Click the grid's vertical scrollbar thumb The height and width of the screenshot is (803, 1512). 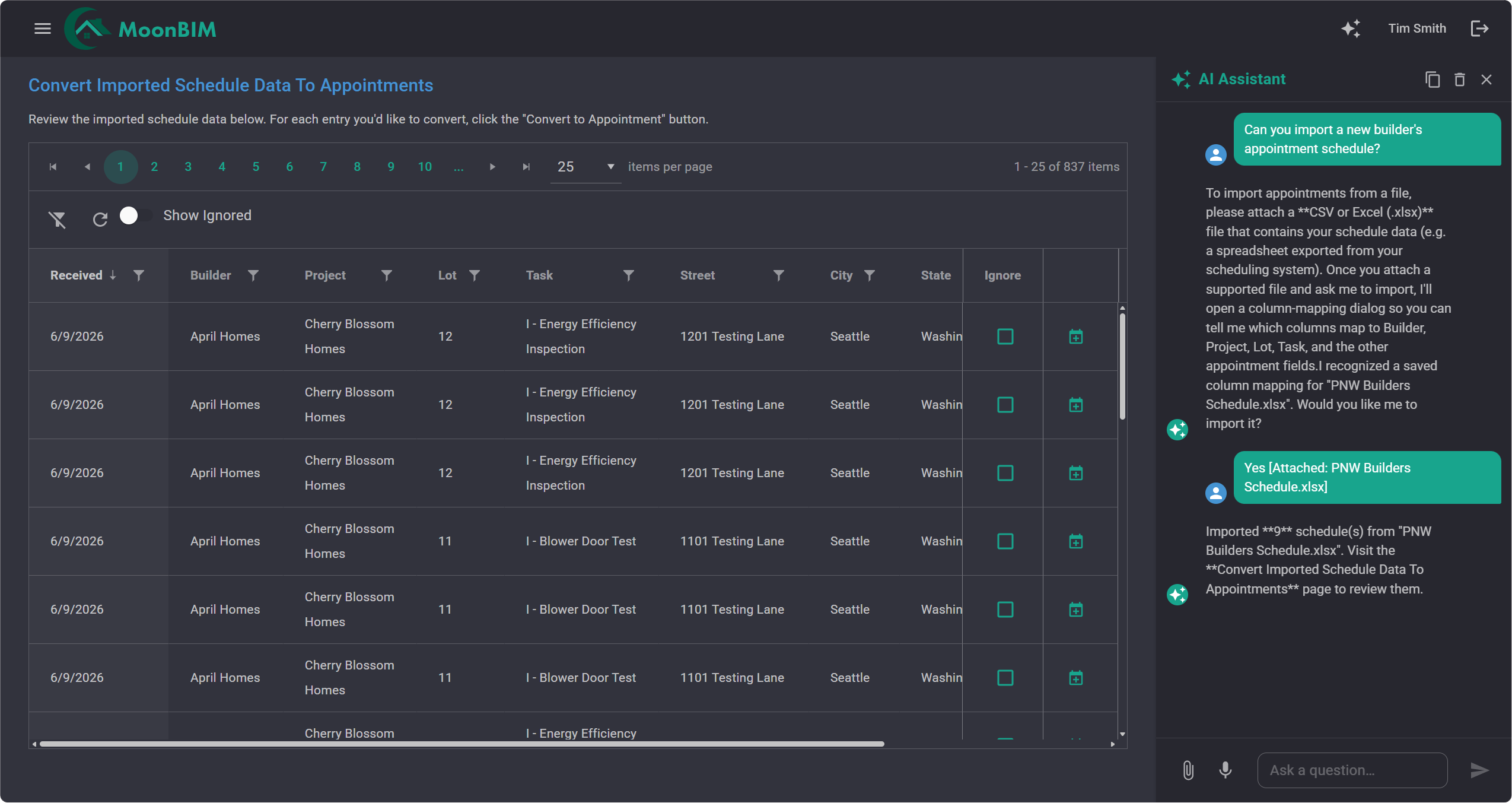click(x=1122, y=366)
